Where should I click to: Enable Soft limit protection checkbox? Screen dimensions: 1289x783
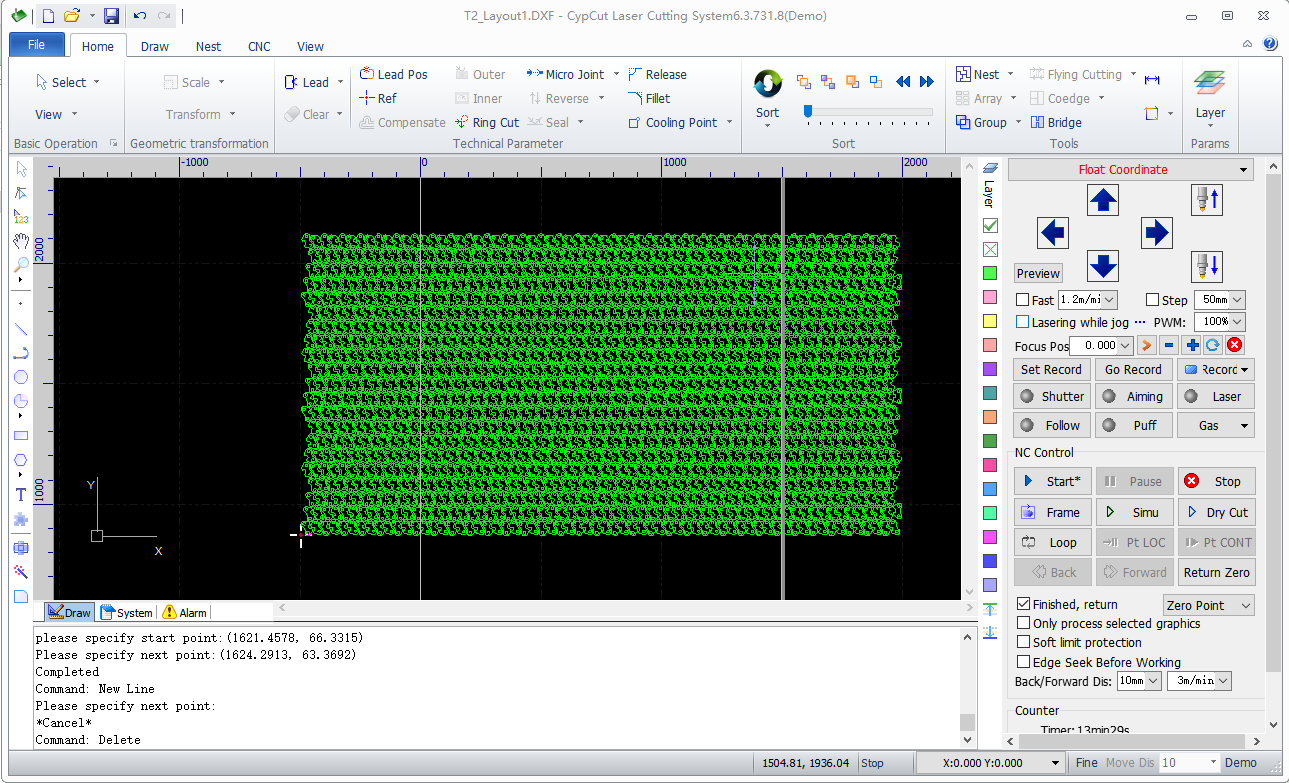pyautogui.click(x=1023, y=642)
